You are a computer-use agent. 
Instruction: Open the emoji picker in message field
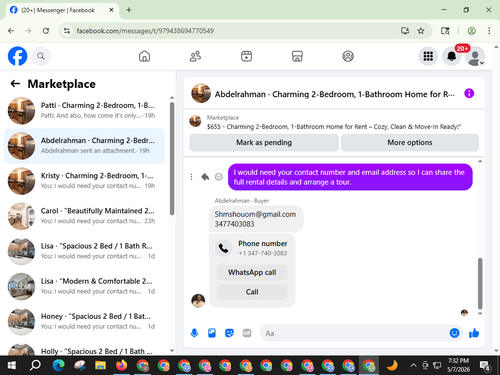[454, 333]
